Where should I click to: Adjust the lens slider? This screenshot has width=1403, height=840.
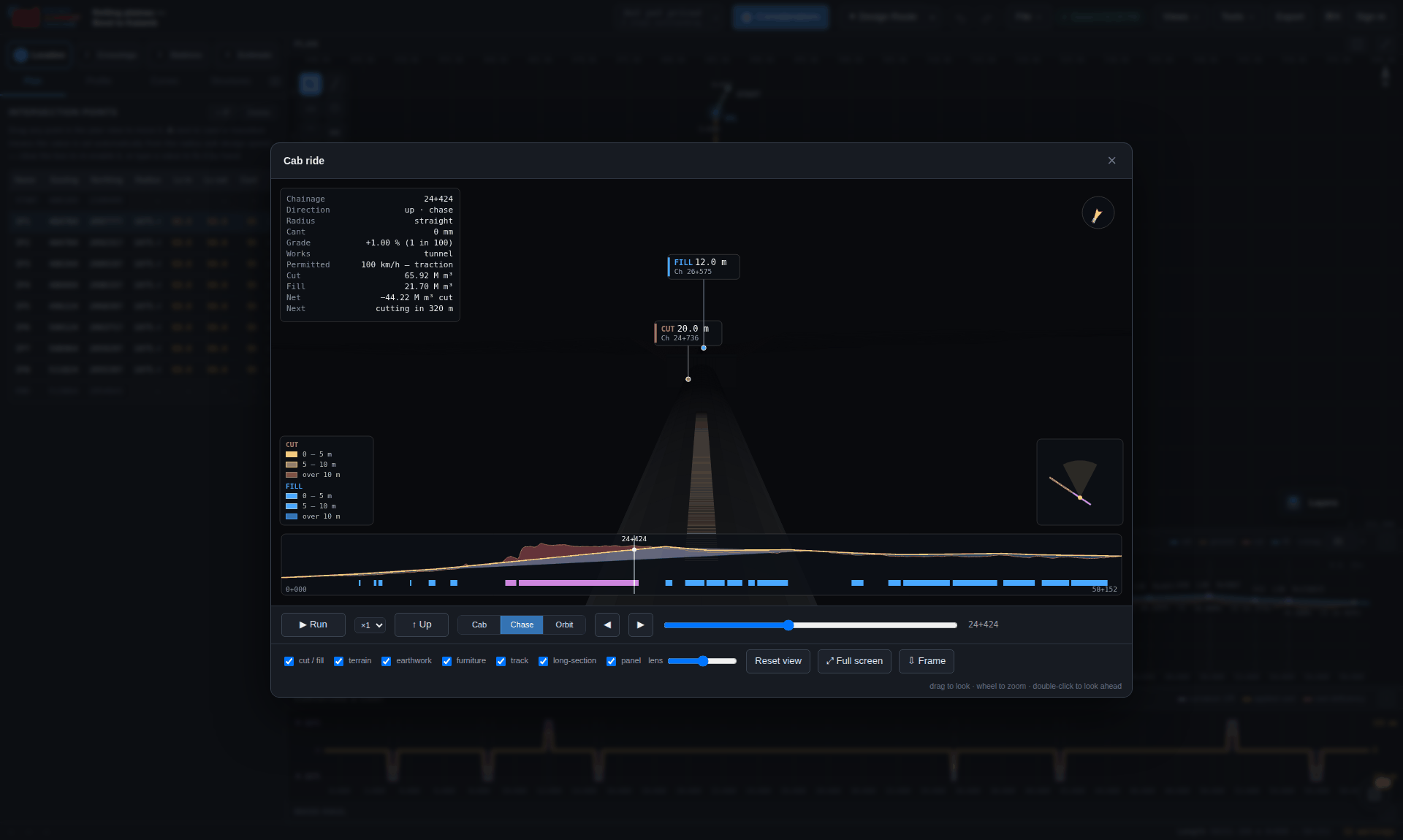pyautogui.click(x=702, y=661)
